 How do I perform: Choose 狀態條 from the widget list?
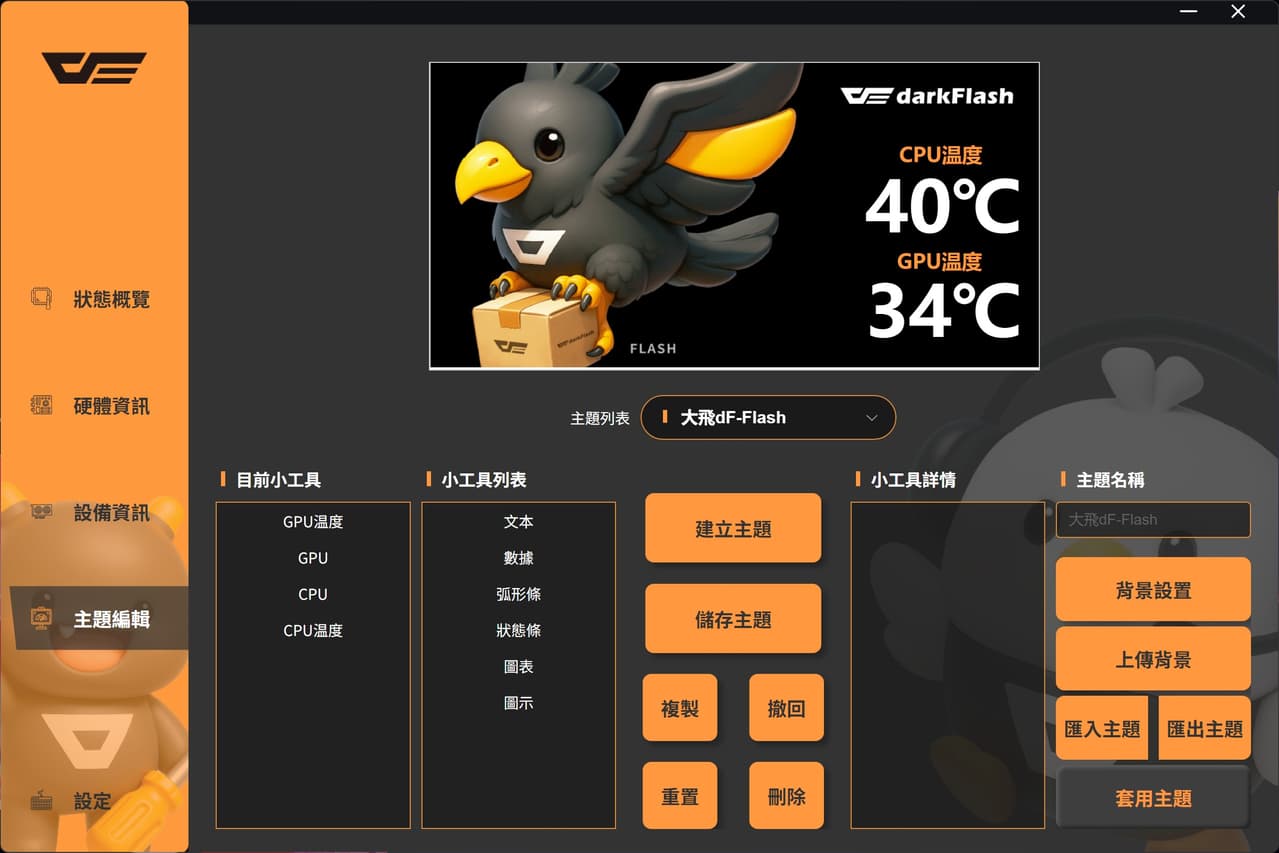tap(518, 631)
